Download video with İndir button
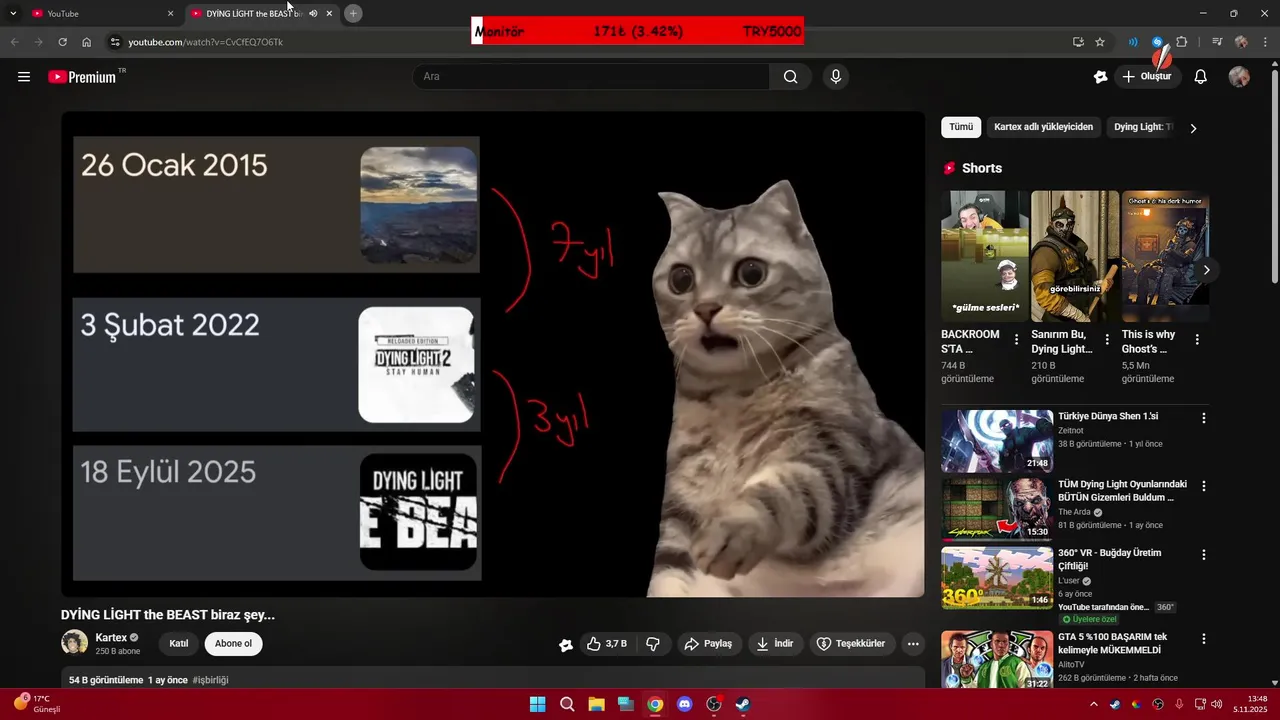Image resolution: width=1280 pixels, height=720 pixels. click(775, 644)
